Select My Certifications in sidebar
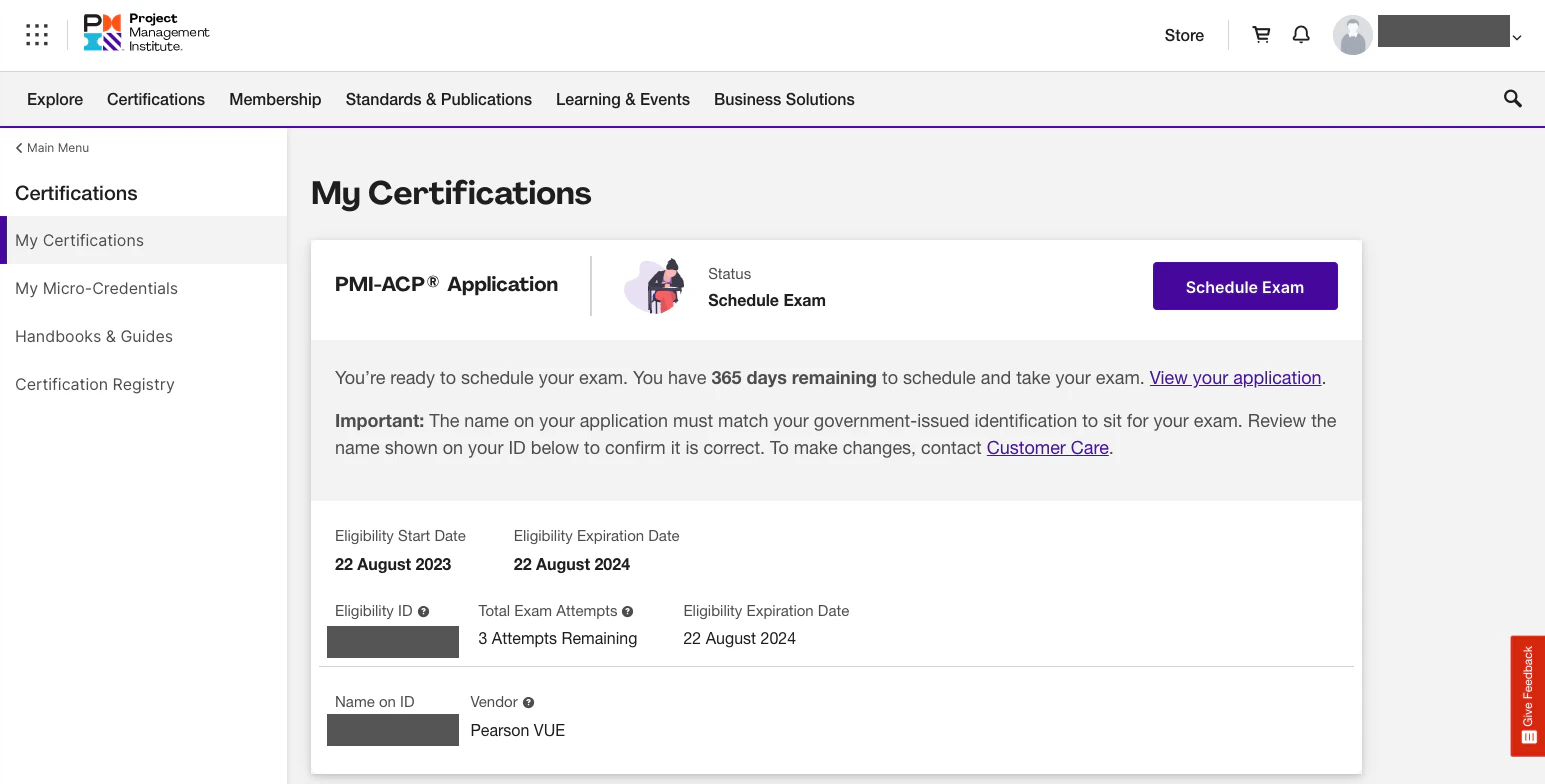This screenshot has width=1545, height=784. click(x=144, y=240)
